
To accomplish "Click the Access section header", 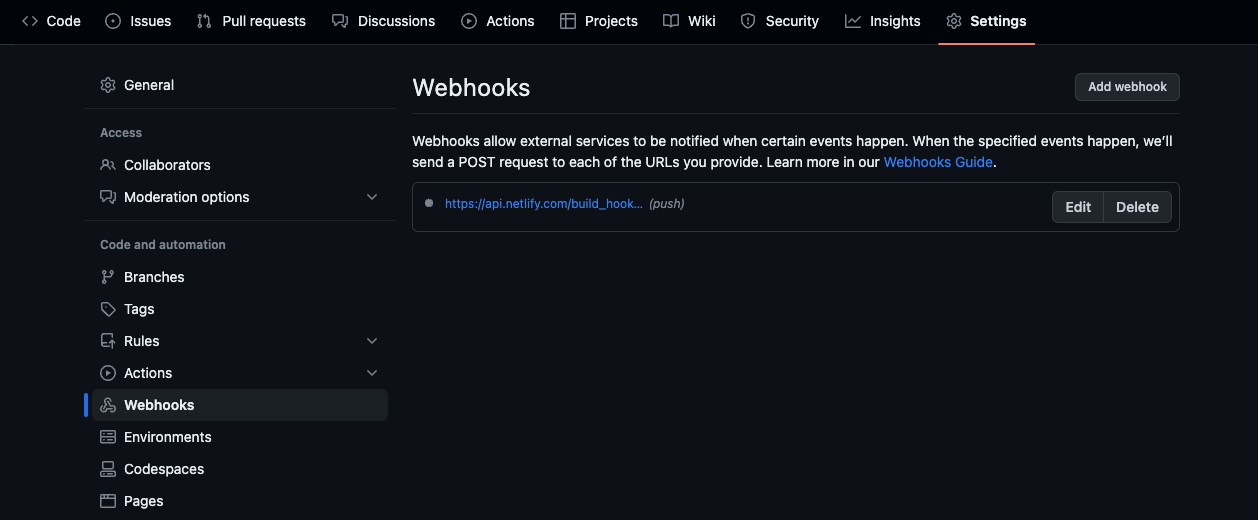I will [x=121, y=133].
